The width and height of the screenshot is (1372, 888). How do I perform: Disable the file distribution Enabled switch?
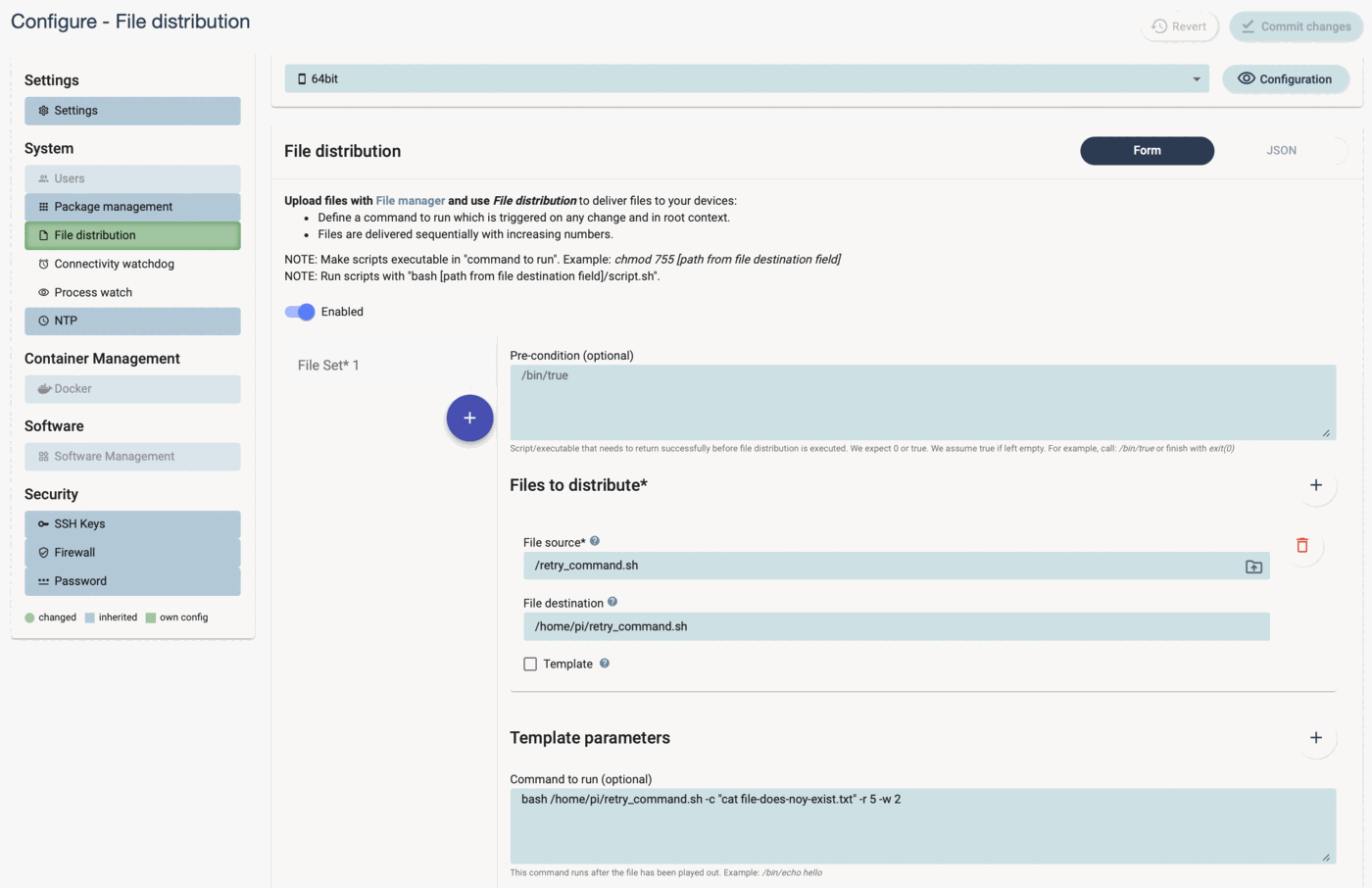[300, 312]
